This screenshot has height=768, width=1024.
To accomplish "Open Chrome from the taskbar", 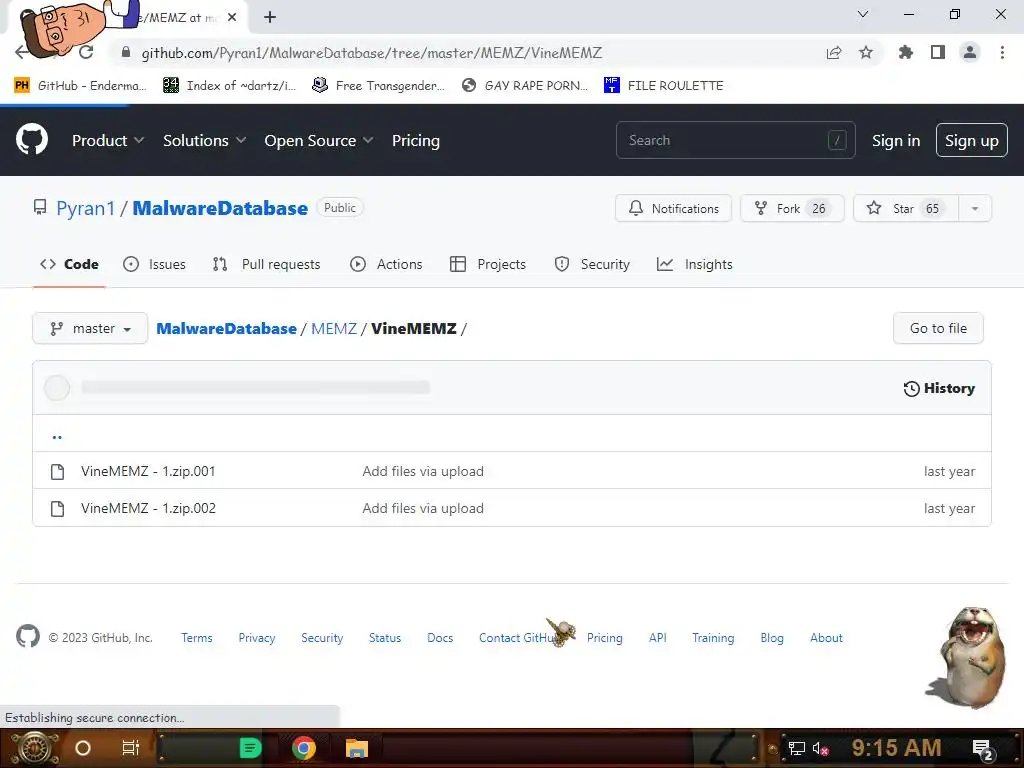I will point(304,748).
